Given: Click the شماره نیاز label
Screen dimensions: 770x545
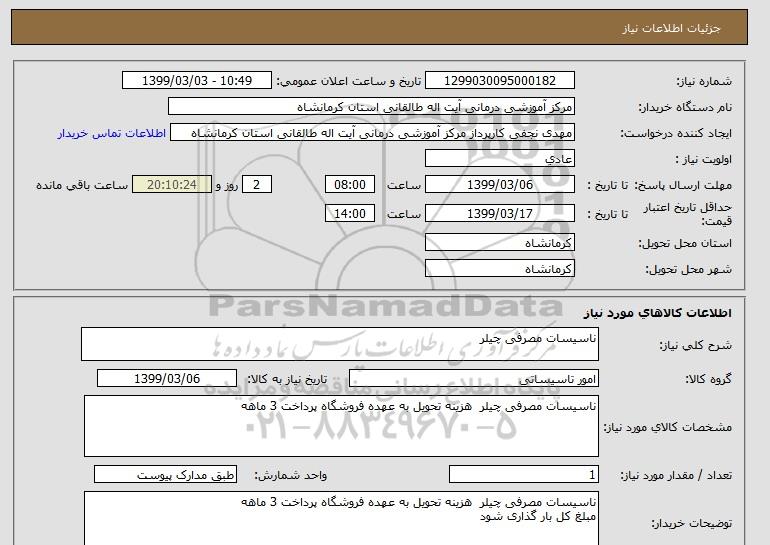Looking at the screenshot, I should pos(704,81).
